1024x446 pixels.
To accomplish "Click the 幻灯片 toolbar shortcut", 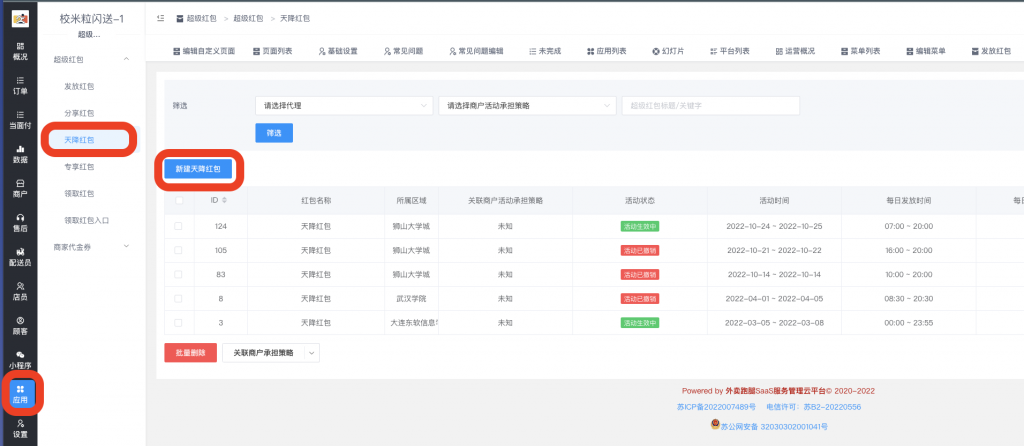I will pos(668,51).
